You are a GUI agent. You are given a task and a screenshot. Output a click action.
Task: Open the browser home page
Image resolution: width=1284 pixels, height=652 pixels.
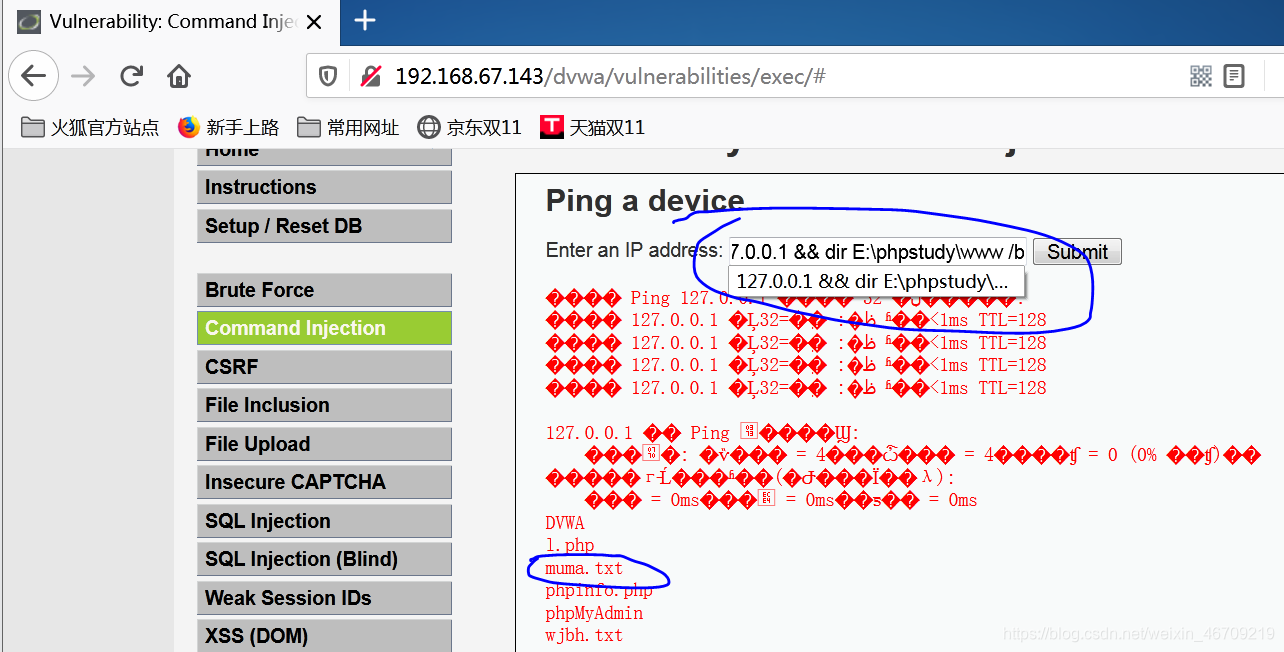click(x=179, y=76)
